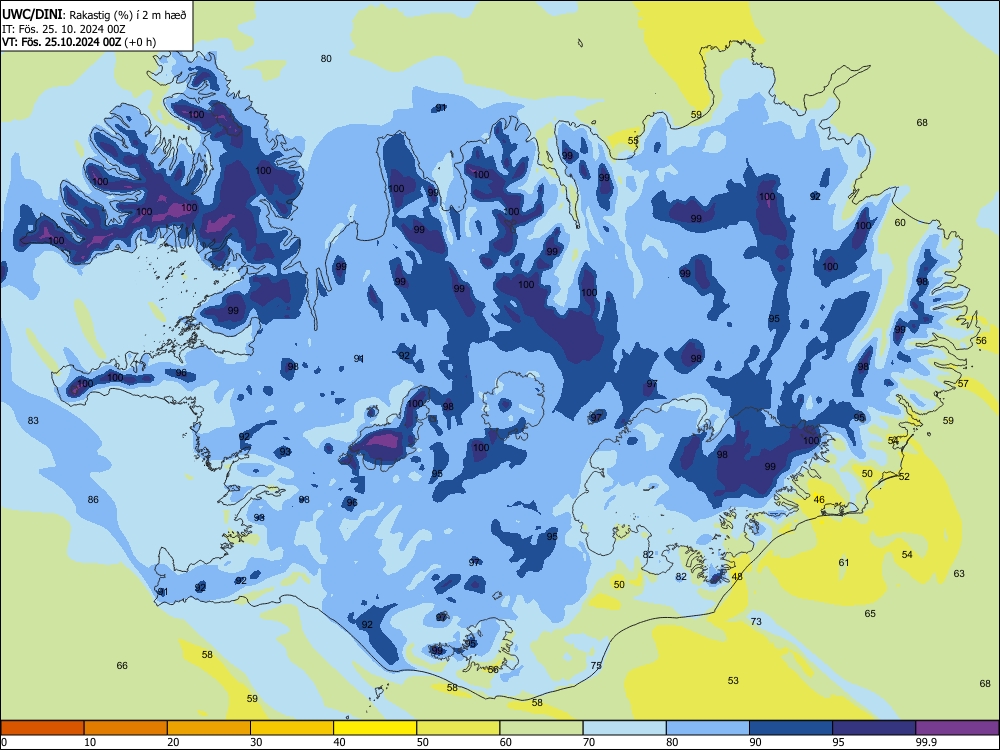Image resolution: width=1000 pixels, height=750 pixels.
Task: Click the humidity value '57' in the Eastfjords
Action: click(963, 384)
